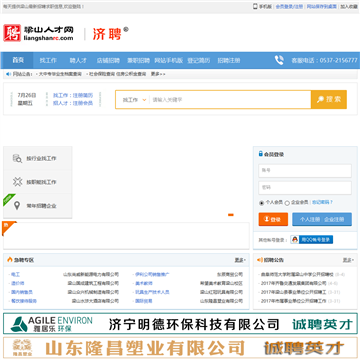
Task: Click the 会员登录/注册 link in the top bar
Action: point(289,6)
